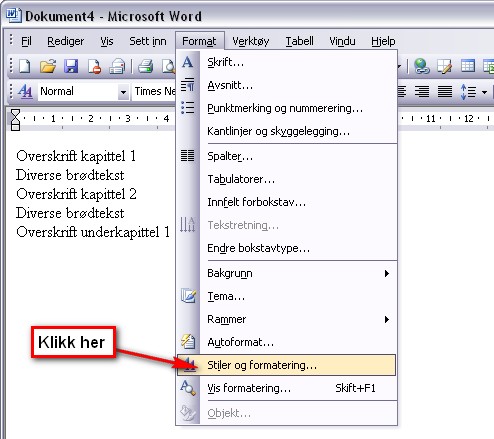This screenshot has width=494, height=439.
Task: Click the Print Preview magnifier icon
Action: coord(169,66)
